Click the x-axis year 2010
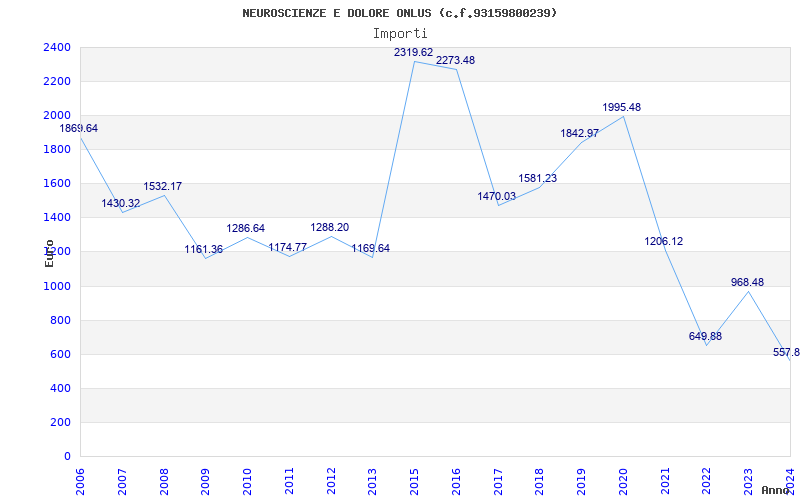This screenshot has width=800, height=500. tap(247, 482)
